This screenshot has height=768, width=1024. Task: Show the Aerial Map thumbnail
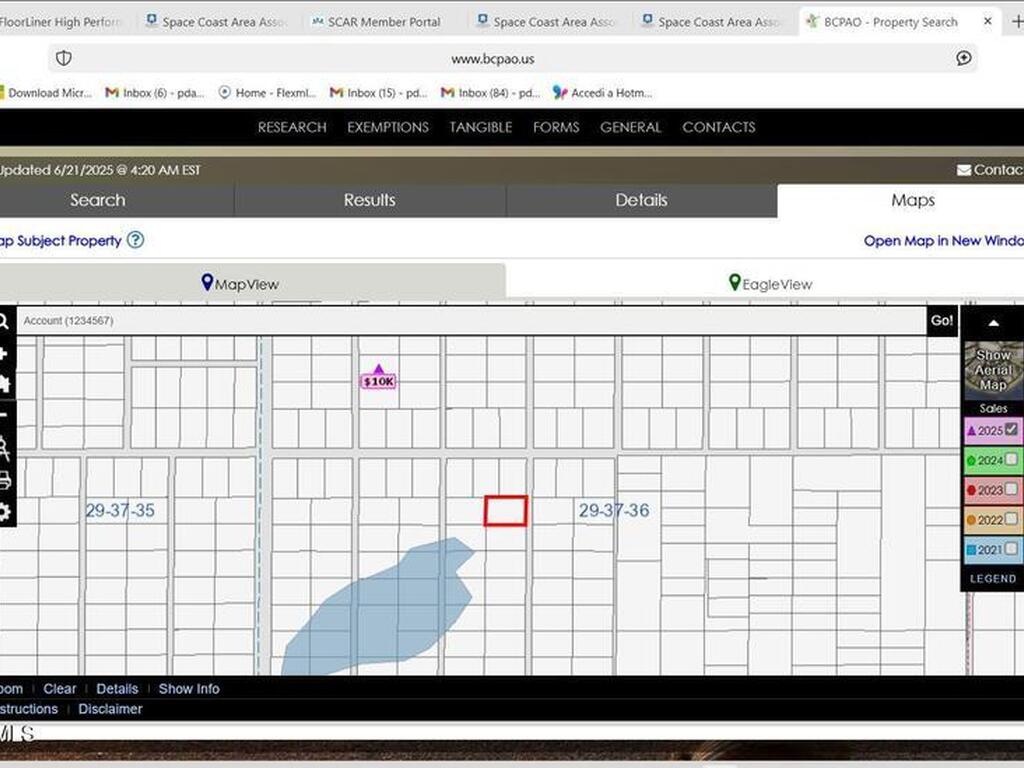pyautogui.click(x=991, y=370)
